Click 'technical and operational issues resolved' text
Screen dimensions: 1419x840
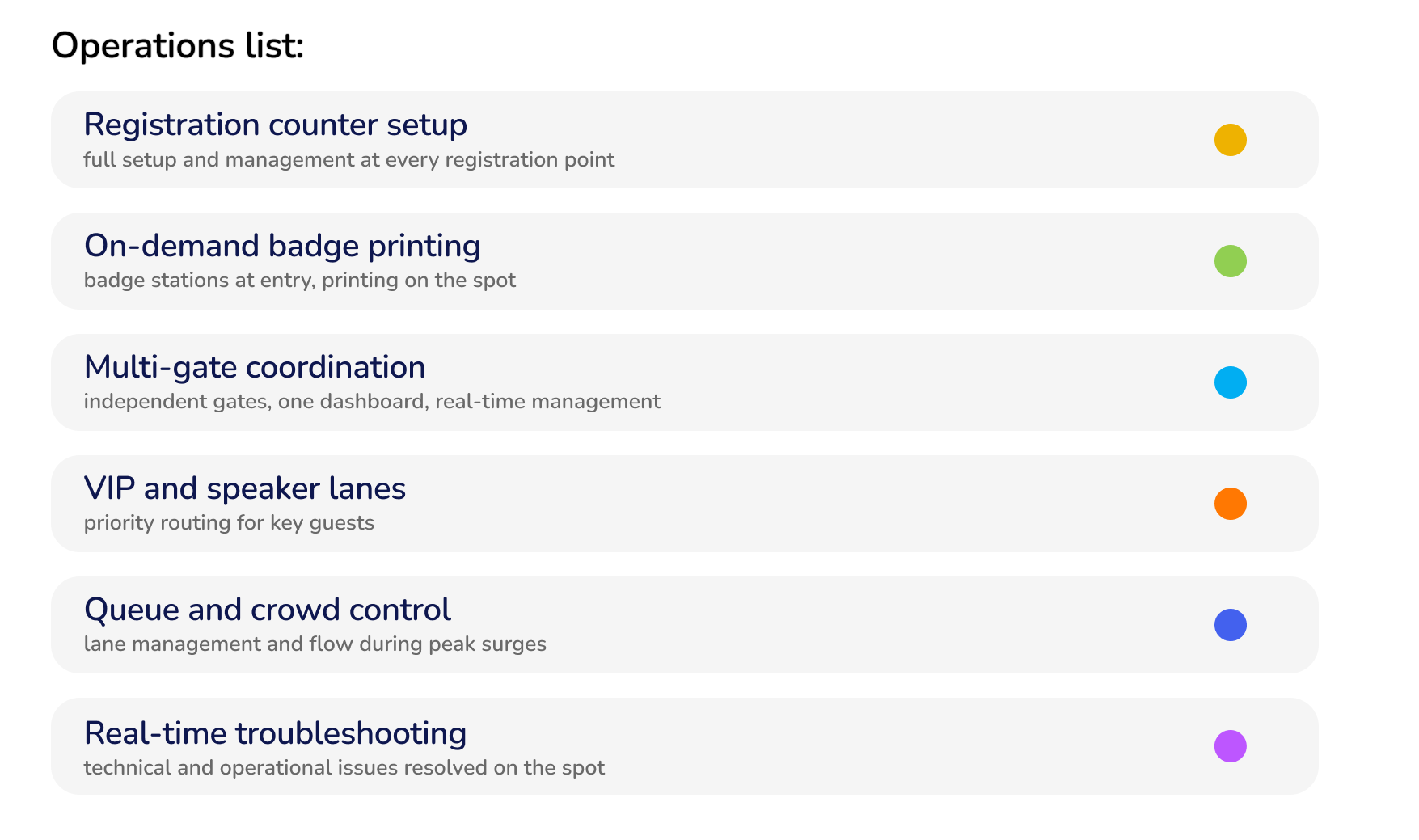click(344, 768)
